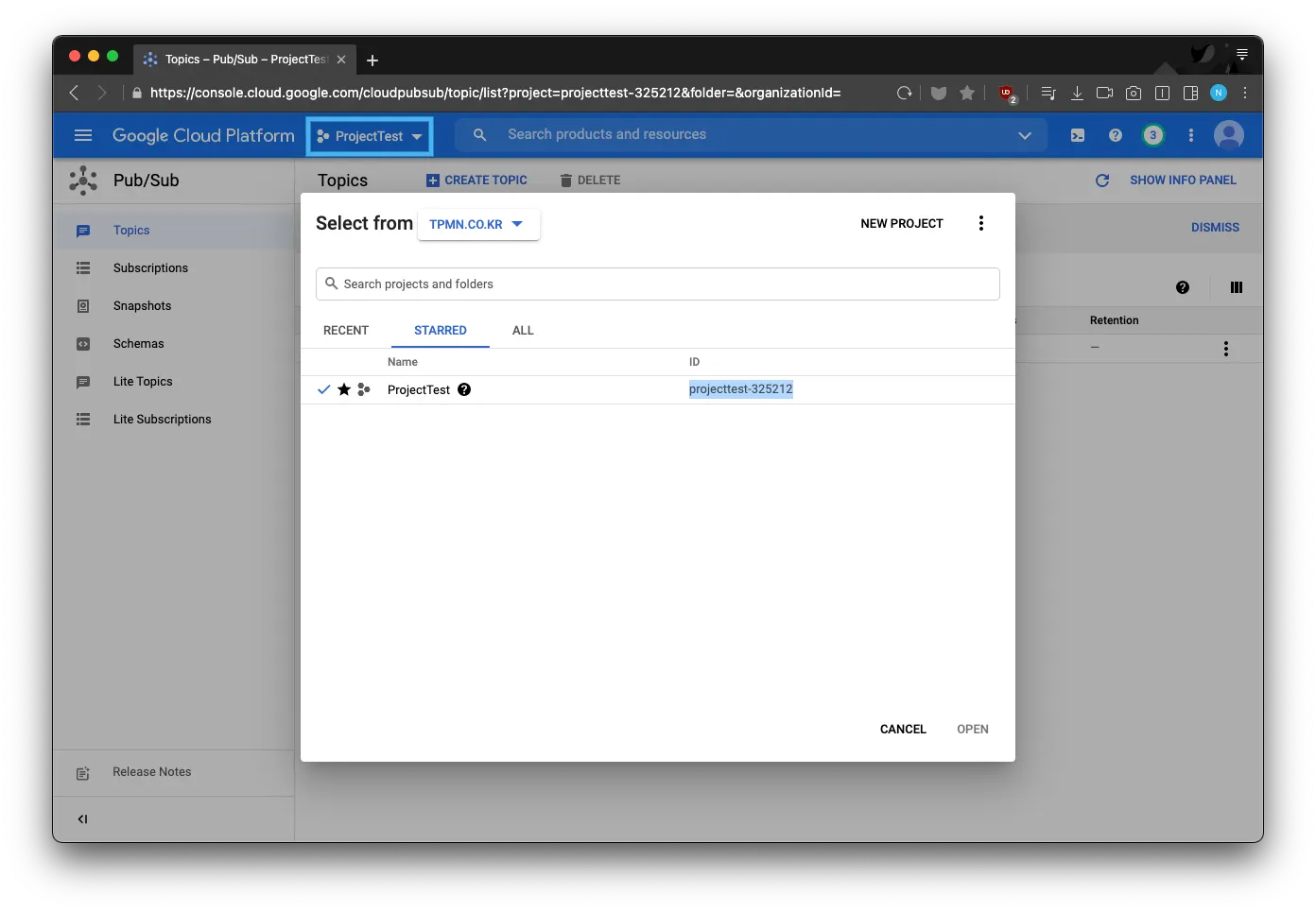Open the playlist queue icon in browser toolbar
Image resolution: width=1316 pixels, height=912 pixels.
click(x=1048, y=93)
